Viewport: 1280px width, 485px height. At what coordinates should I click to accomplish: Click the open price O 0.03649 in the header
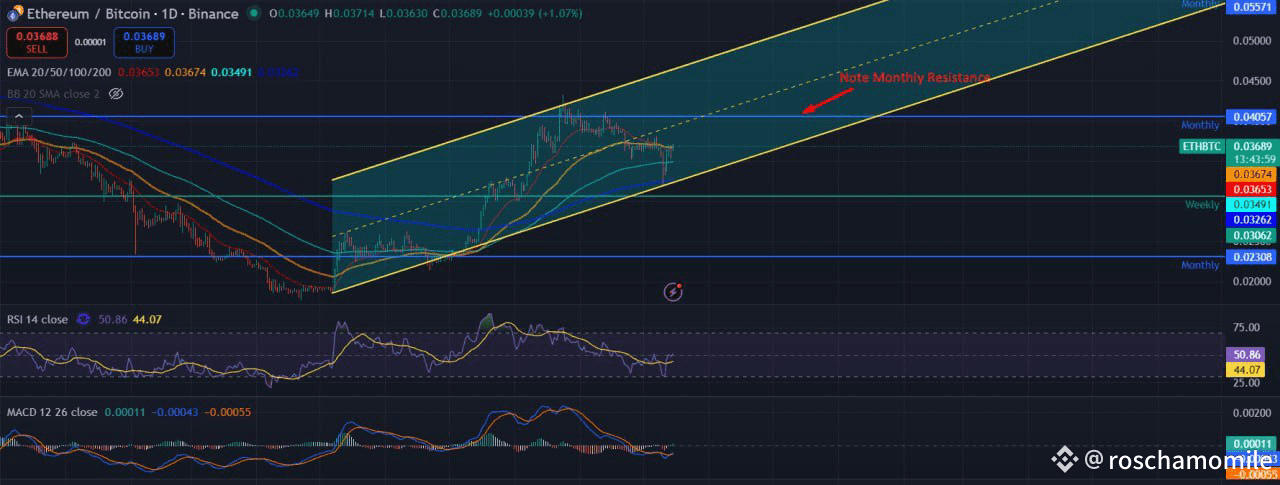click(x=294, y=14)
